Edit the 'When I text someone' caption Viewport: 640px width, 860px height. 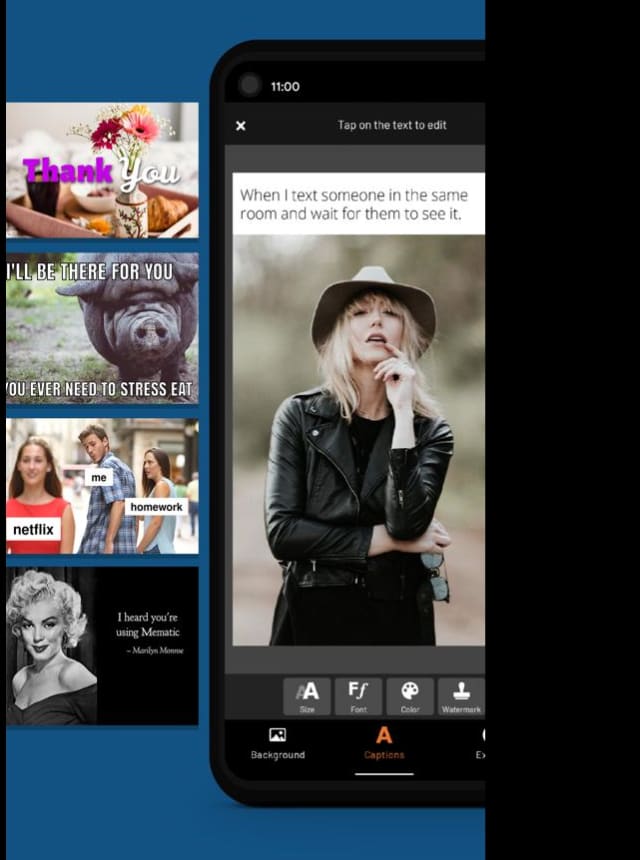pos(358,204)
